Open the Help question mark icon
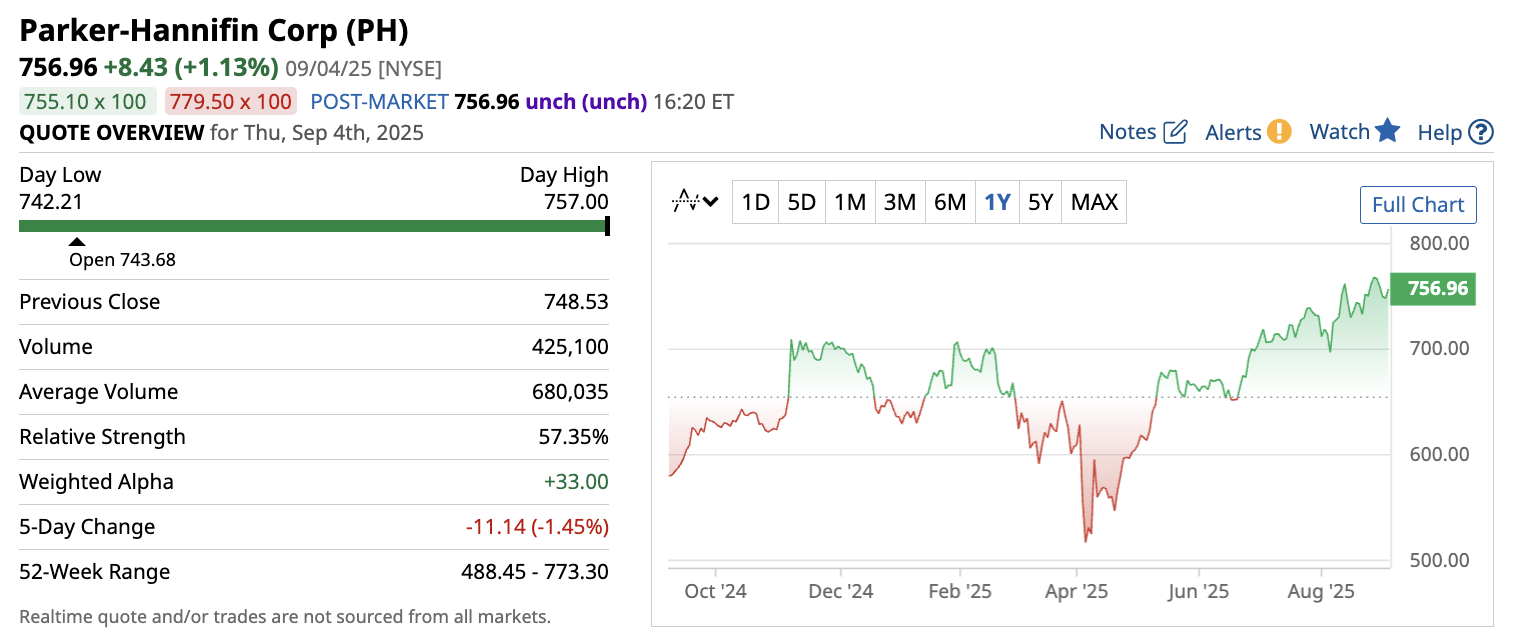This screenshot has width=1518, height=642. [x=1481, y=132]
